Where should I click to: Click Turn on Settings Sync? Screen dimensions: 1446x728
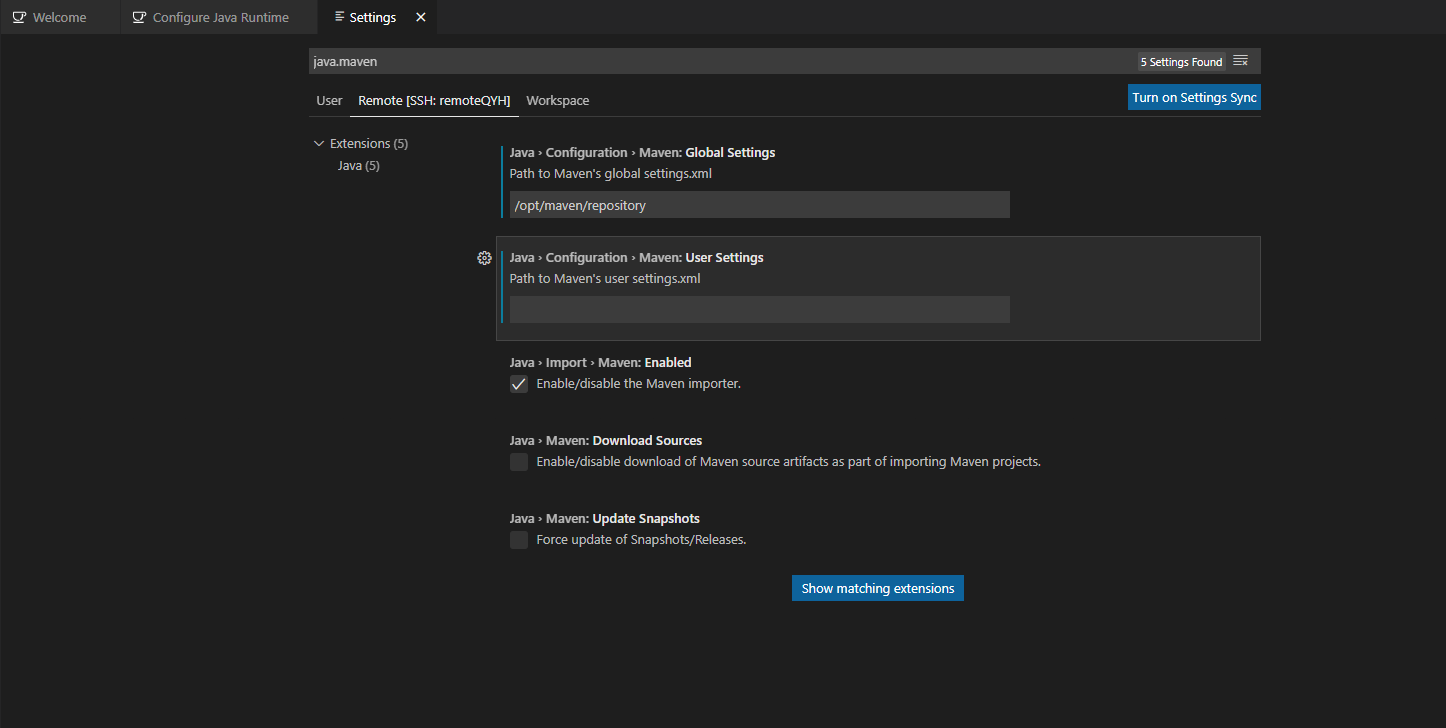coord(1193,96)
